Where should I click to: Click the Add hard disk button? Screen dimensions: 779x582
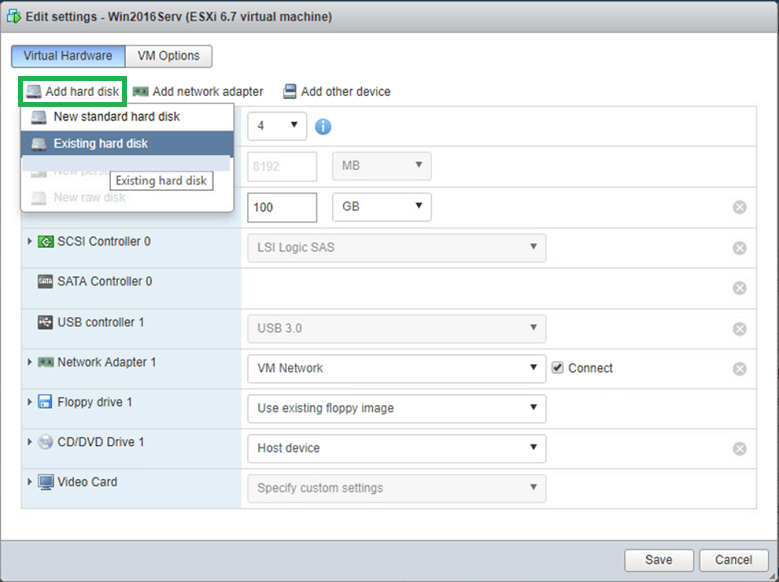[73, 91]
